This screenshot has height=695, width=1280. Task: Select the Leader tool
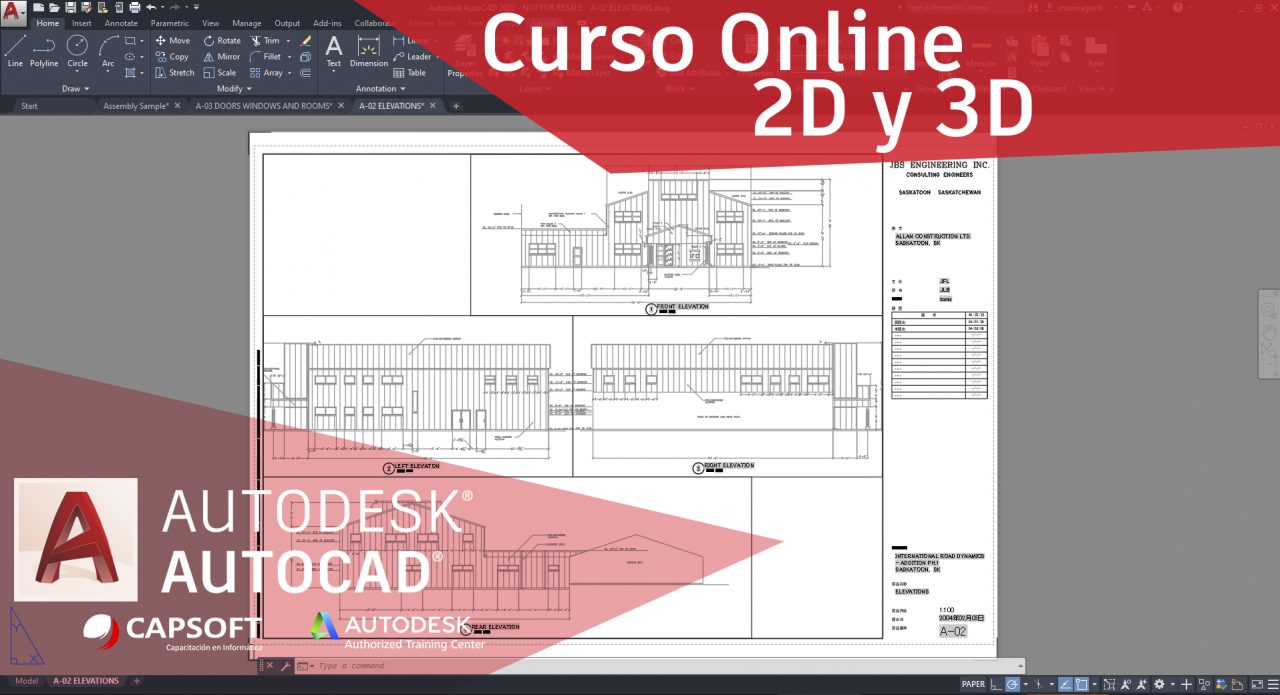412,57
